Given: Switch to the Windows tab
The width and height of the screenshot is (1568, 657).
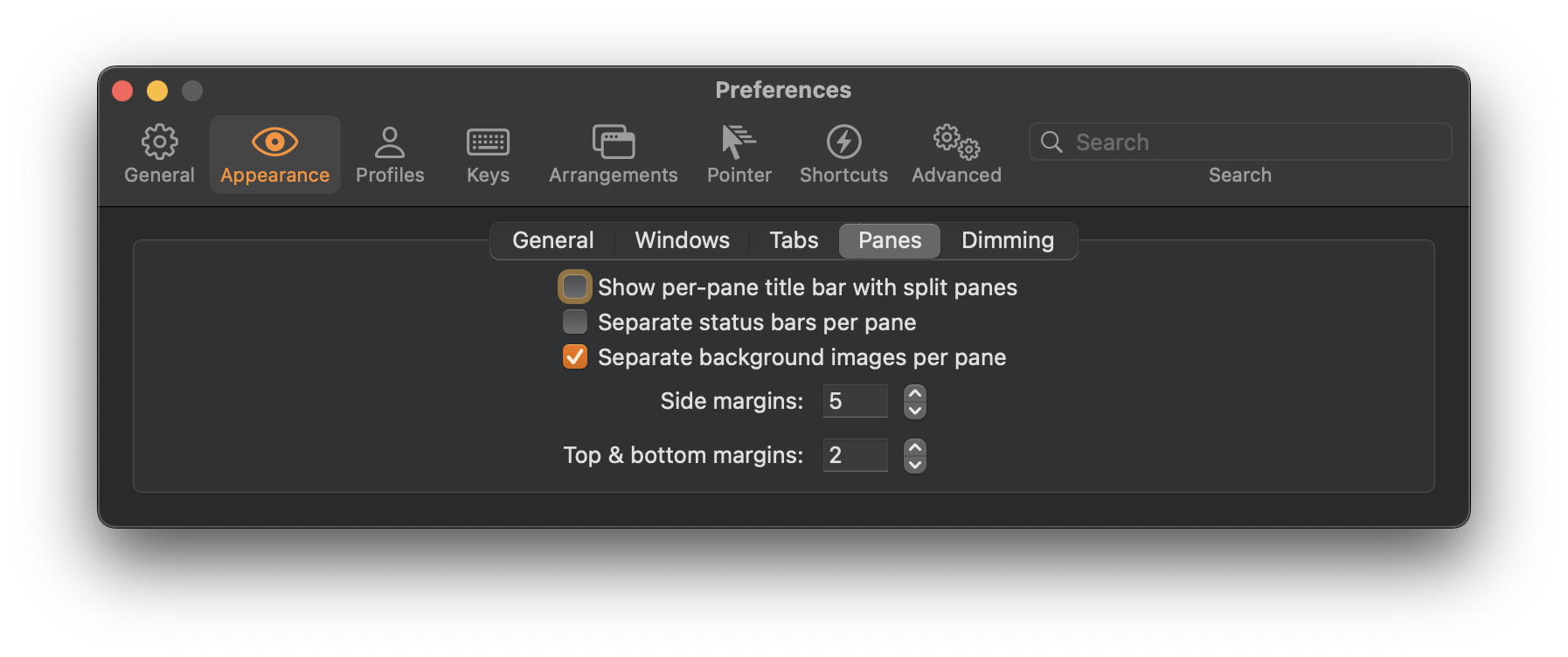Looking at the screenshot, I should click(682, 240).
